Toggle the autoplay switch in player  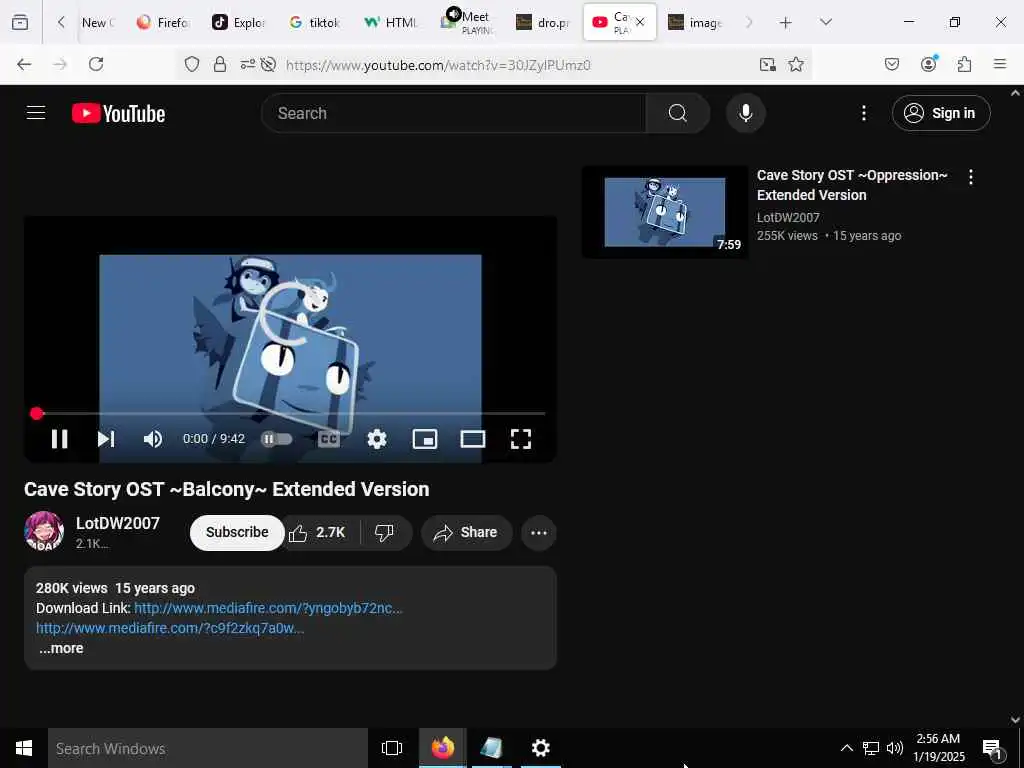click(277, 439)
